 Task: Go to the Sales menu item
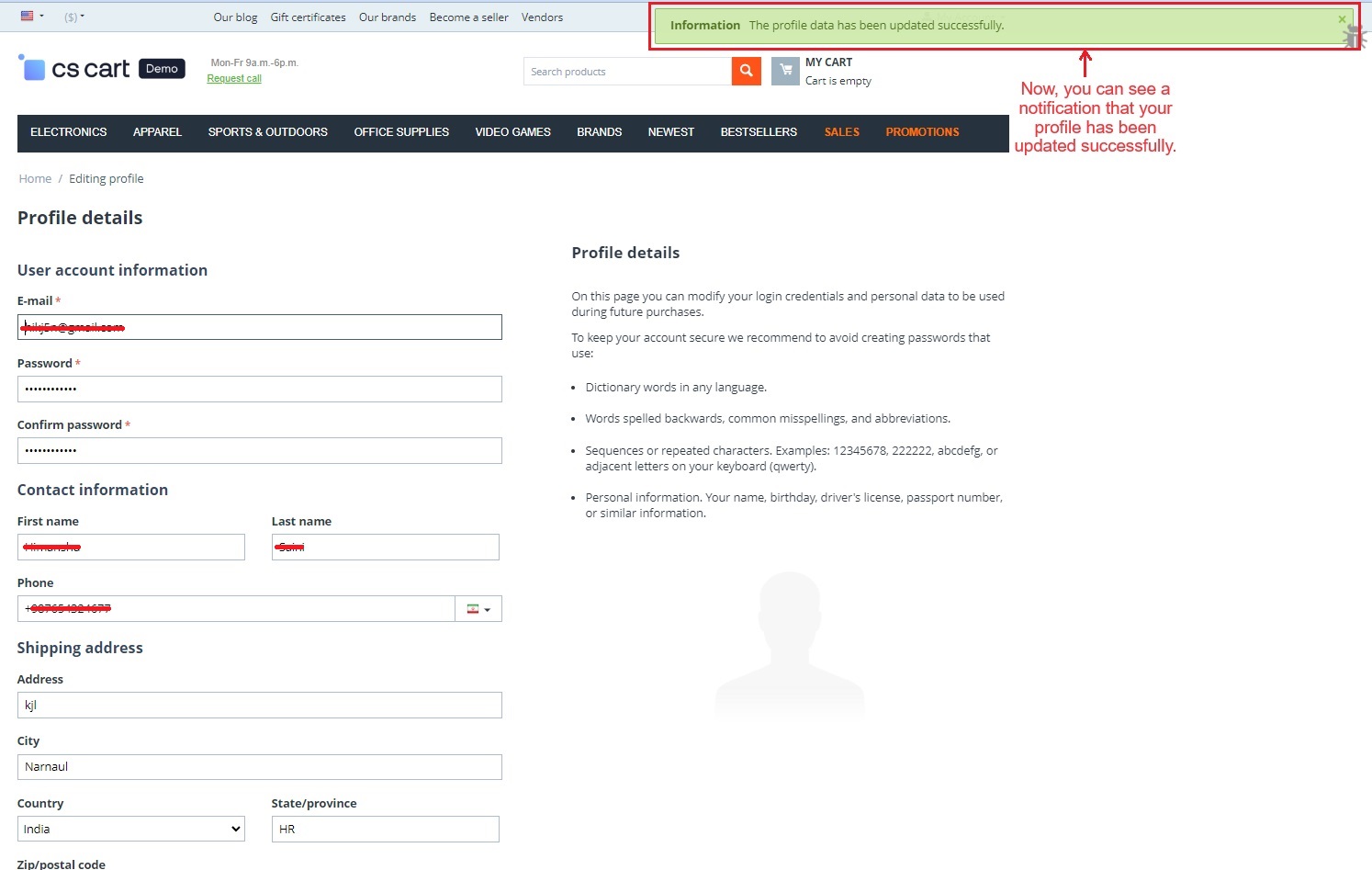click(842, 132)
